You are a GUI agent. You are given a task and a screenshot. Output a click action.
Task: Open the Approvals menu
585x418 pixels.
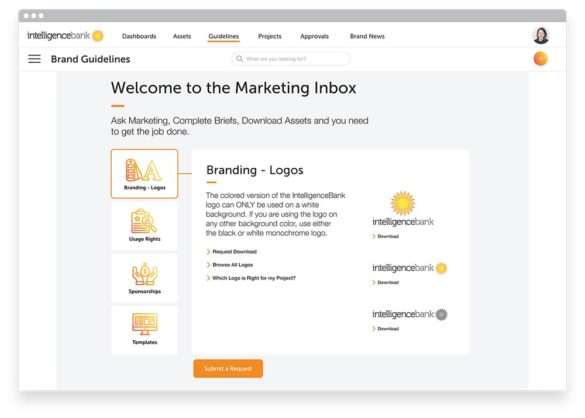point(315,36)
